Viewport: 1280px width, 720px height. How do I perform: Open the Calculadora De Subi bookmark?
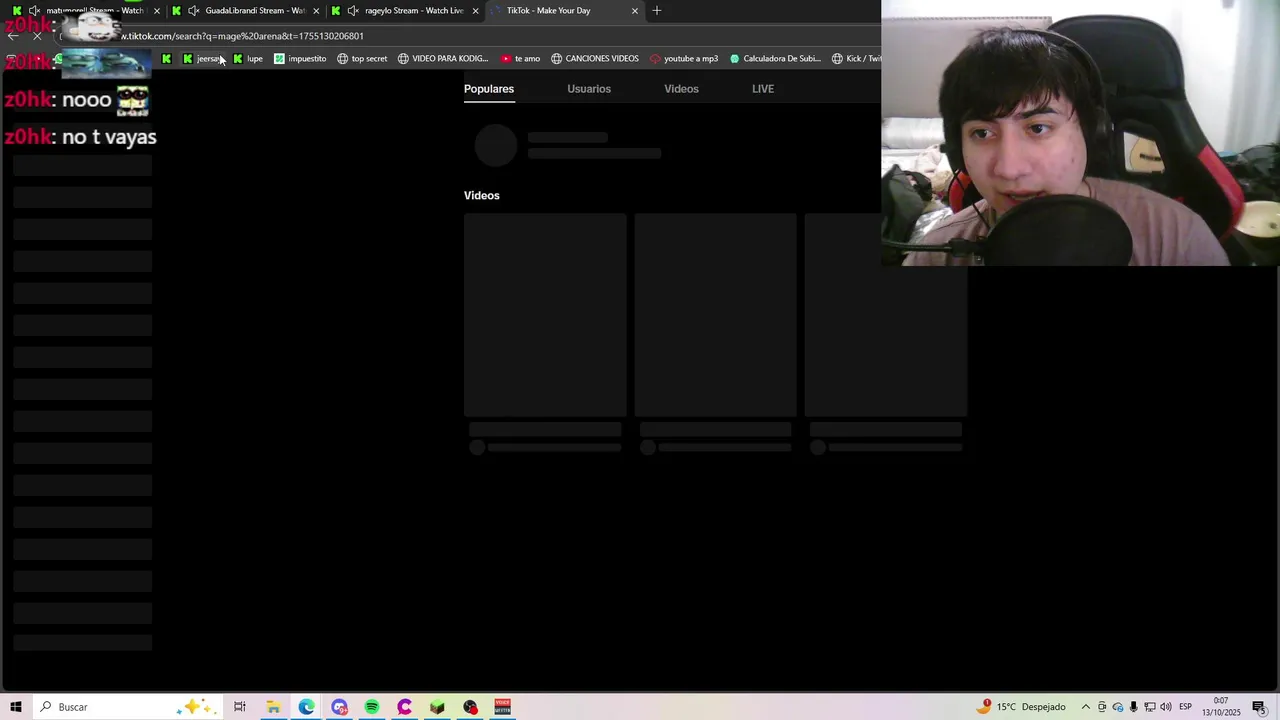pyautogui.click(x=775, y=58)
